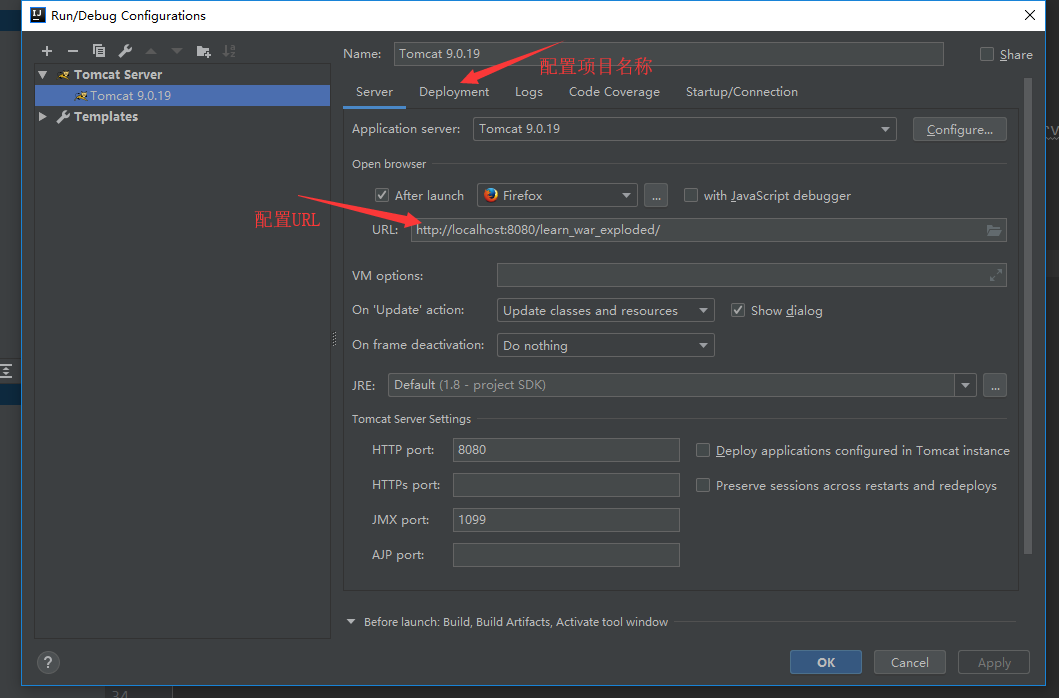Click the Name input field
The height and width of the screenshot is (698, 1059).
tap(669, 54)
